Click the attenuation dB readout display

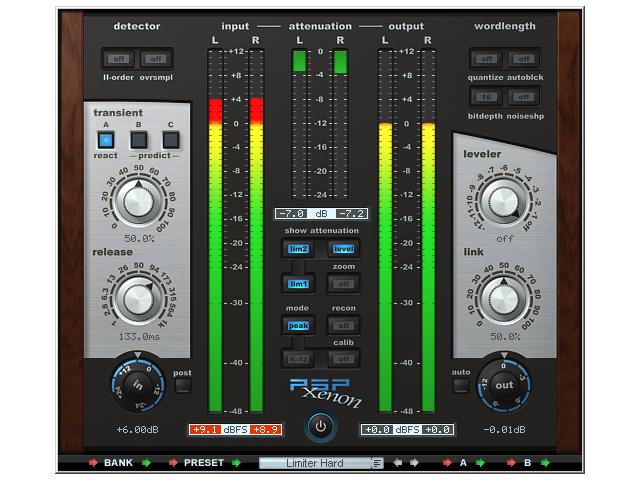coord(321,214)
